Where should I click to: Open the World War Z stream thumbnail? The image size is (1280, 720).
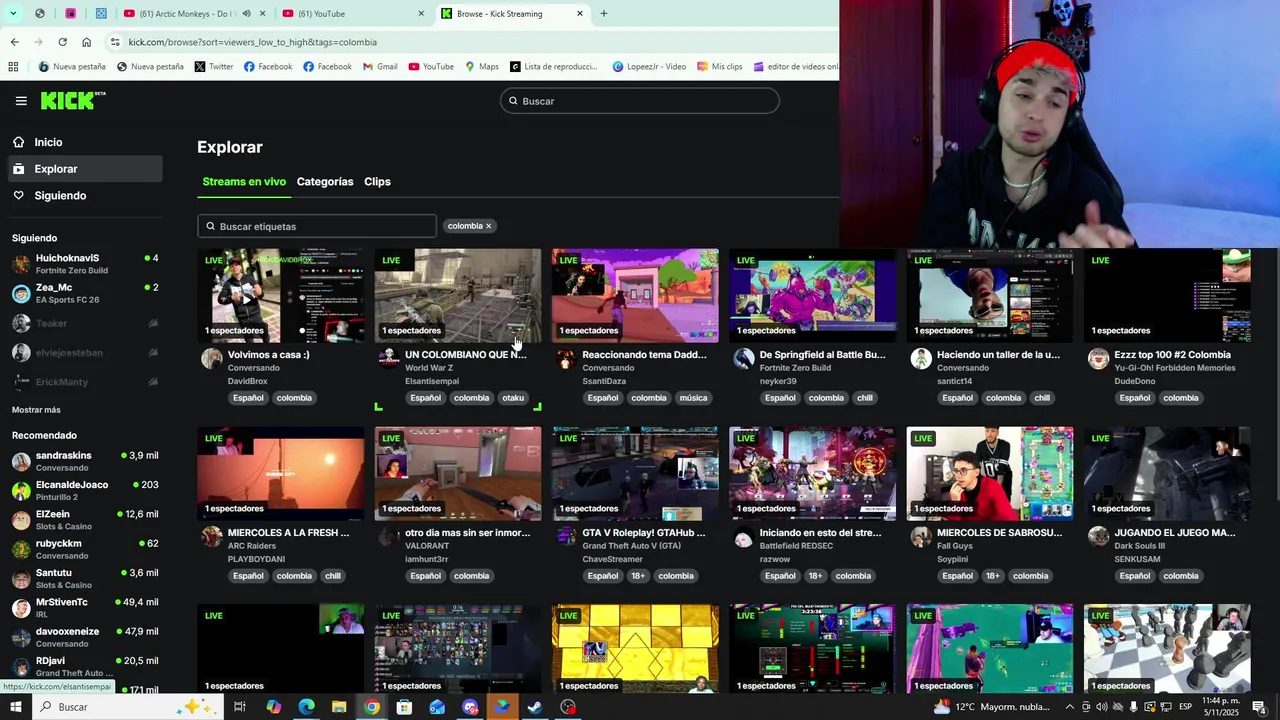click(x=458, y=295)
